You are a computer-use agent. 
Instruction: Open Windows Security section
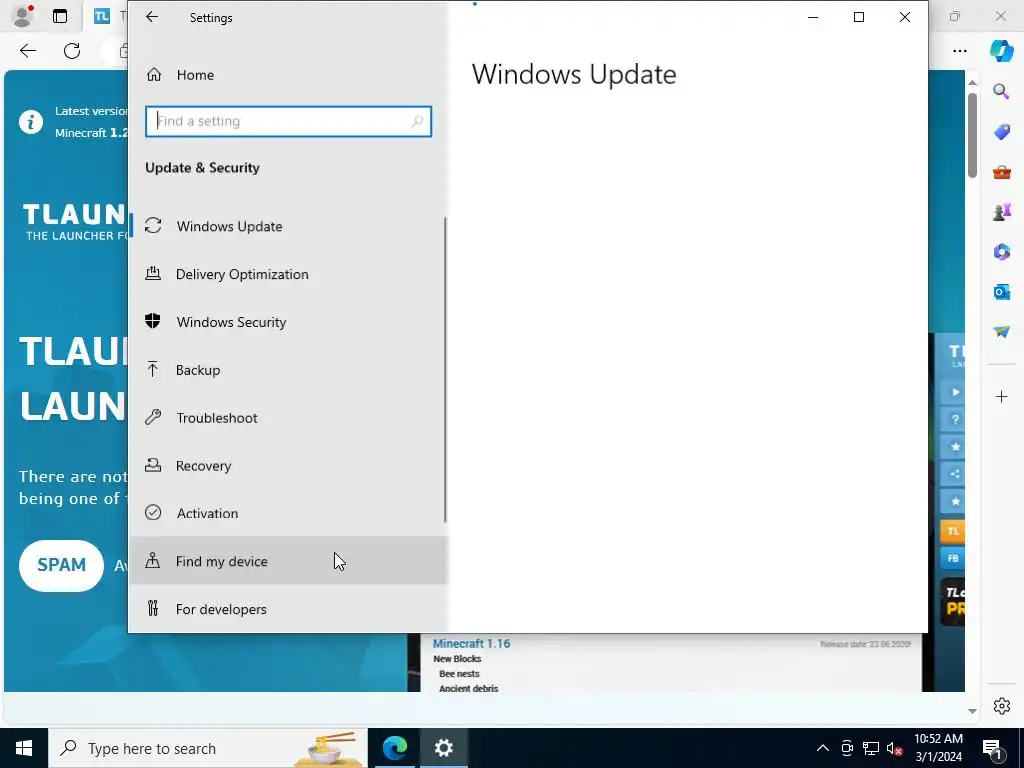coord(288,322)
